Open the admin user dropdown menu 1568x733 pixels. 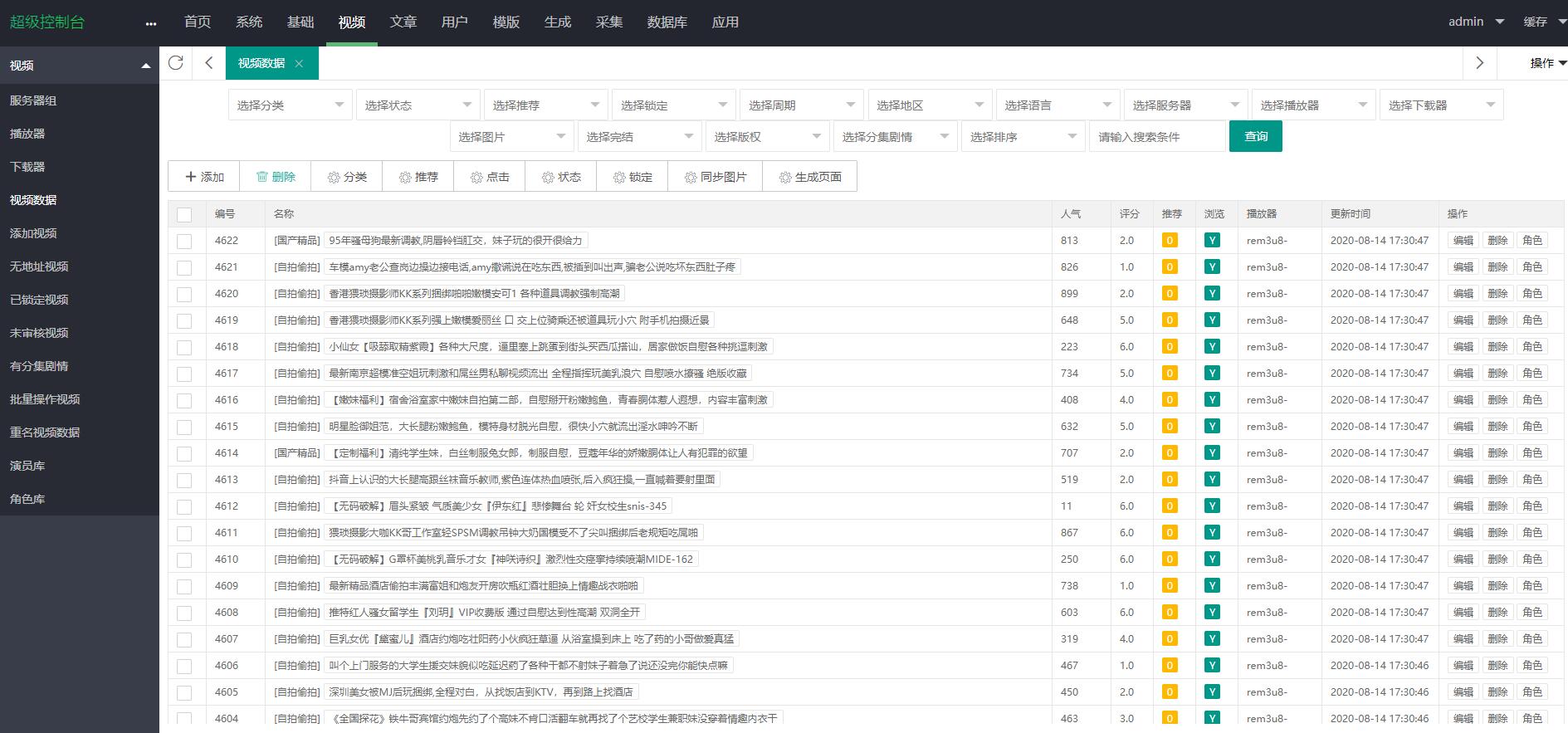1476,22
